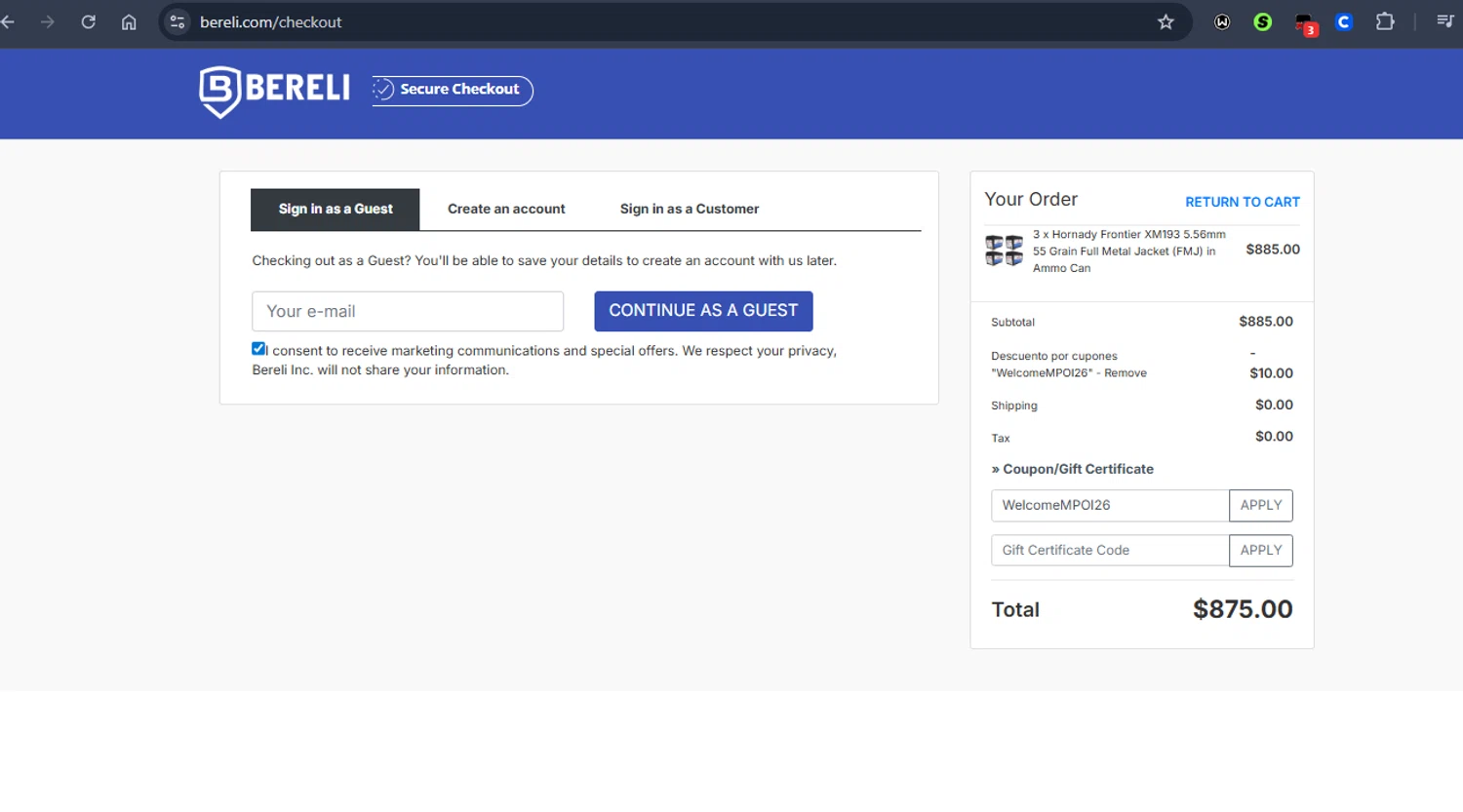Click CONTINUE AS A GUEST button

click(x=703, y=311)
